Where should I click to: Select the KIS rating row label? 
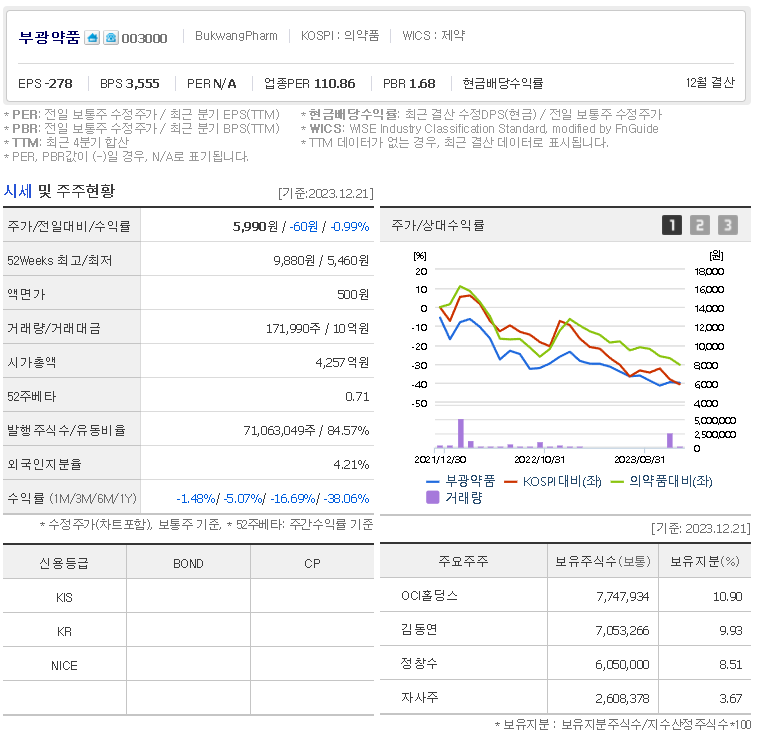click(64, 598)
